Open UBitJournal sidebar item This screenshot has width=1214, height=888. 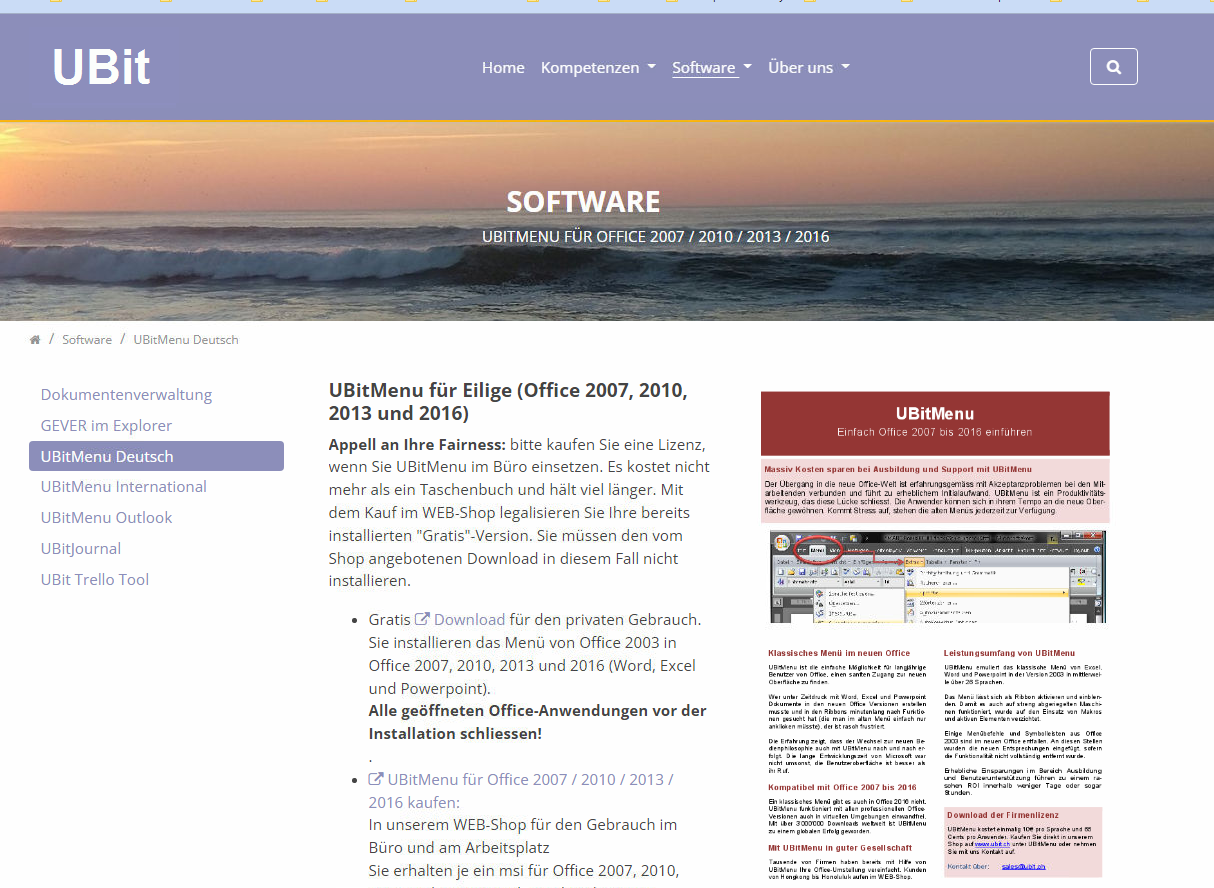(x=81, y=548)
